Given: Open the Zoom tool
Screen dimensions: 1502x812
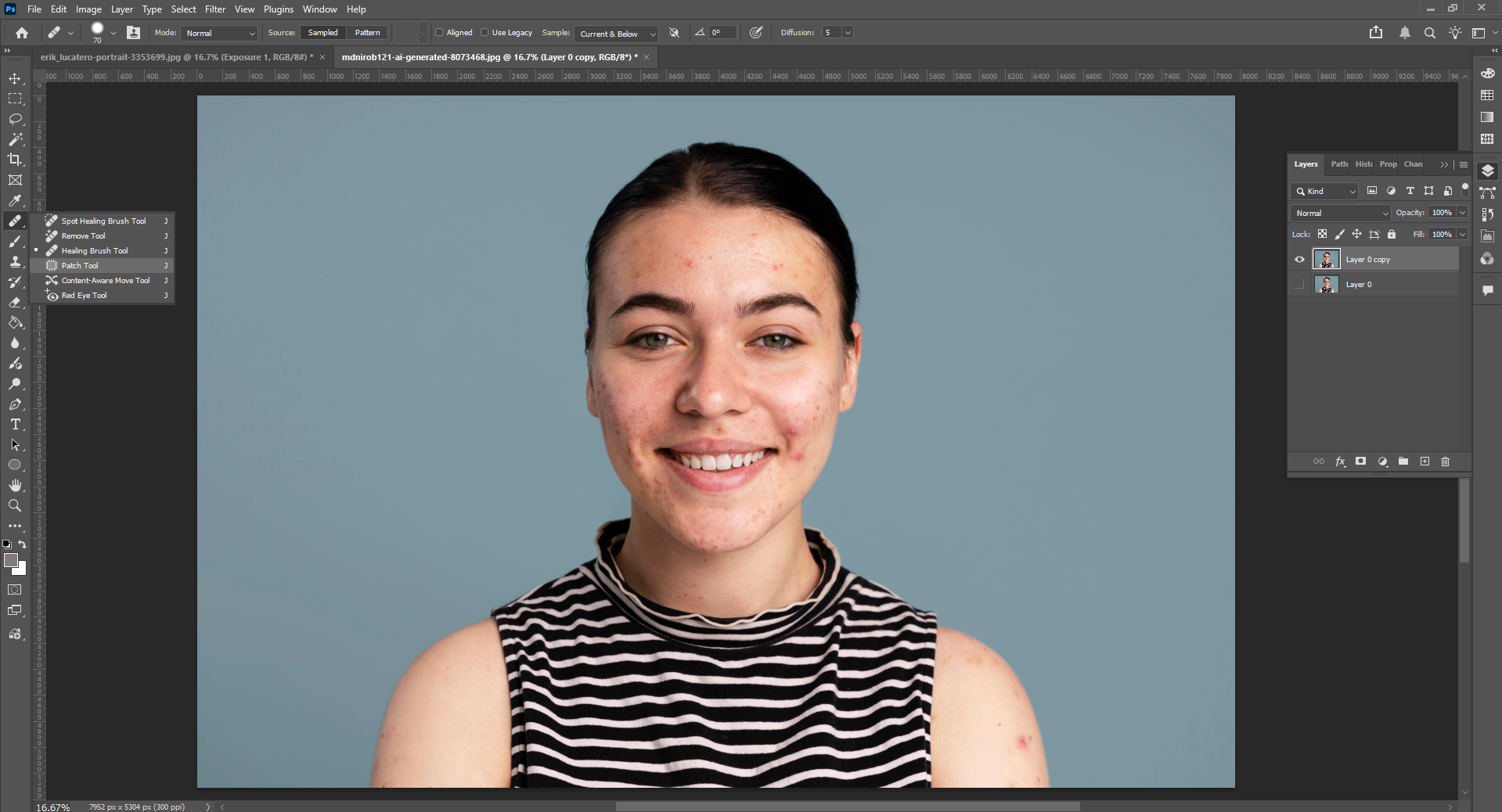Looking at the screenshot, I should tap(15, 505).
